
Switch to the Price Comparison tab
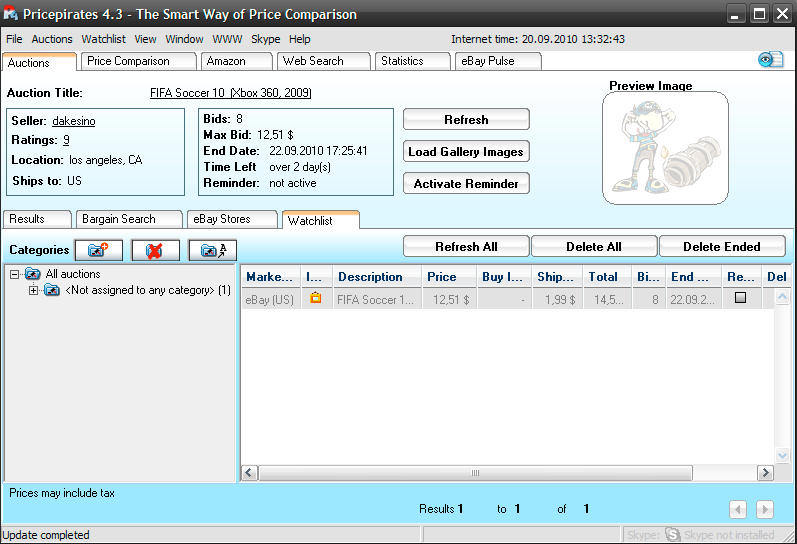click(139, 61)
